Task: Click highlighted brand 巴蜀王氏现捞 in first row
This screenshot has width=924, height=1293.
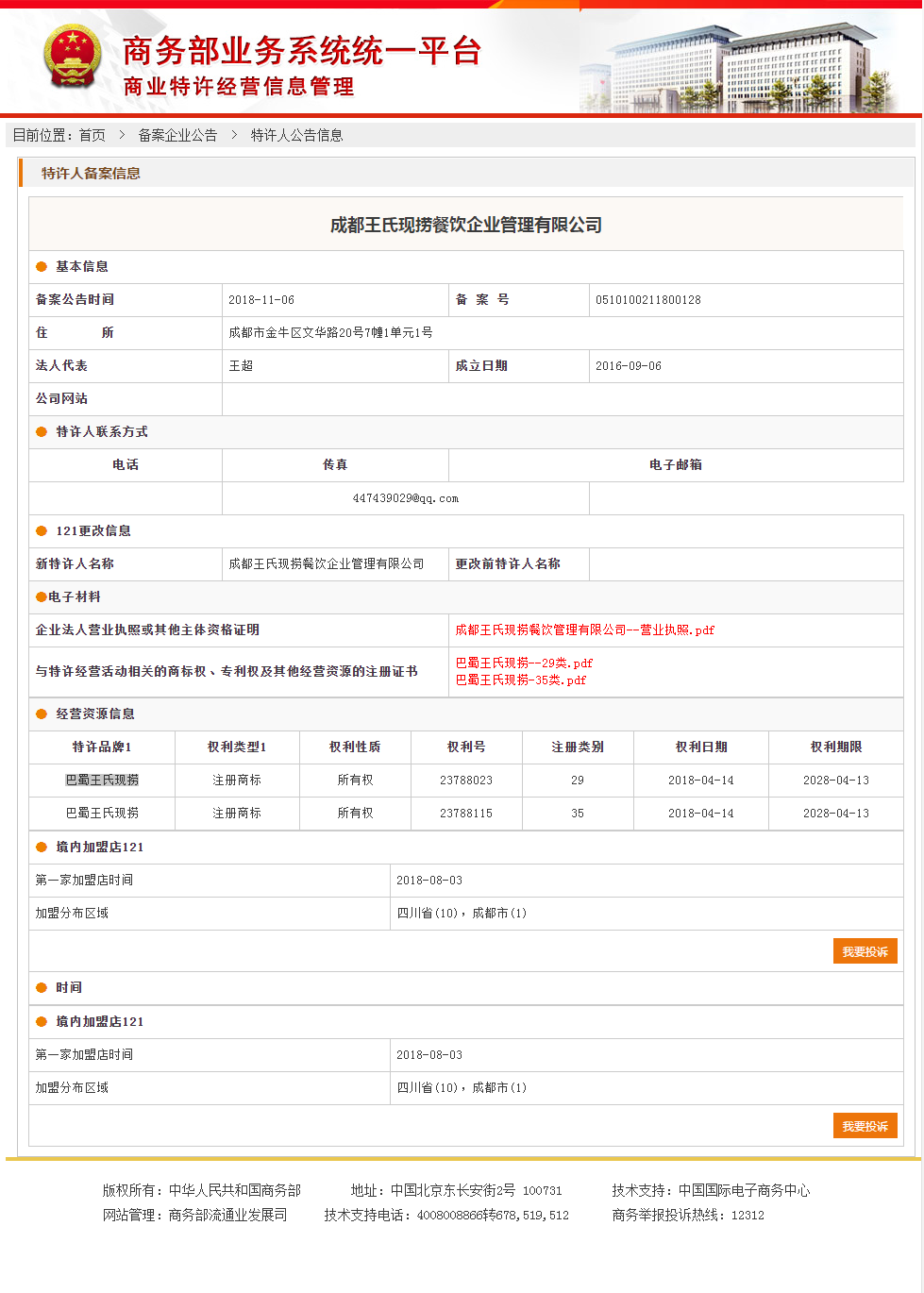Action: click(102, 781)
